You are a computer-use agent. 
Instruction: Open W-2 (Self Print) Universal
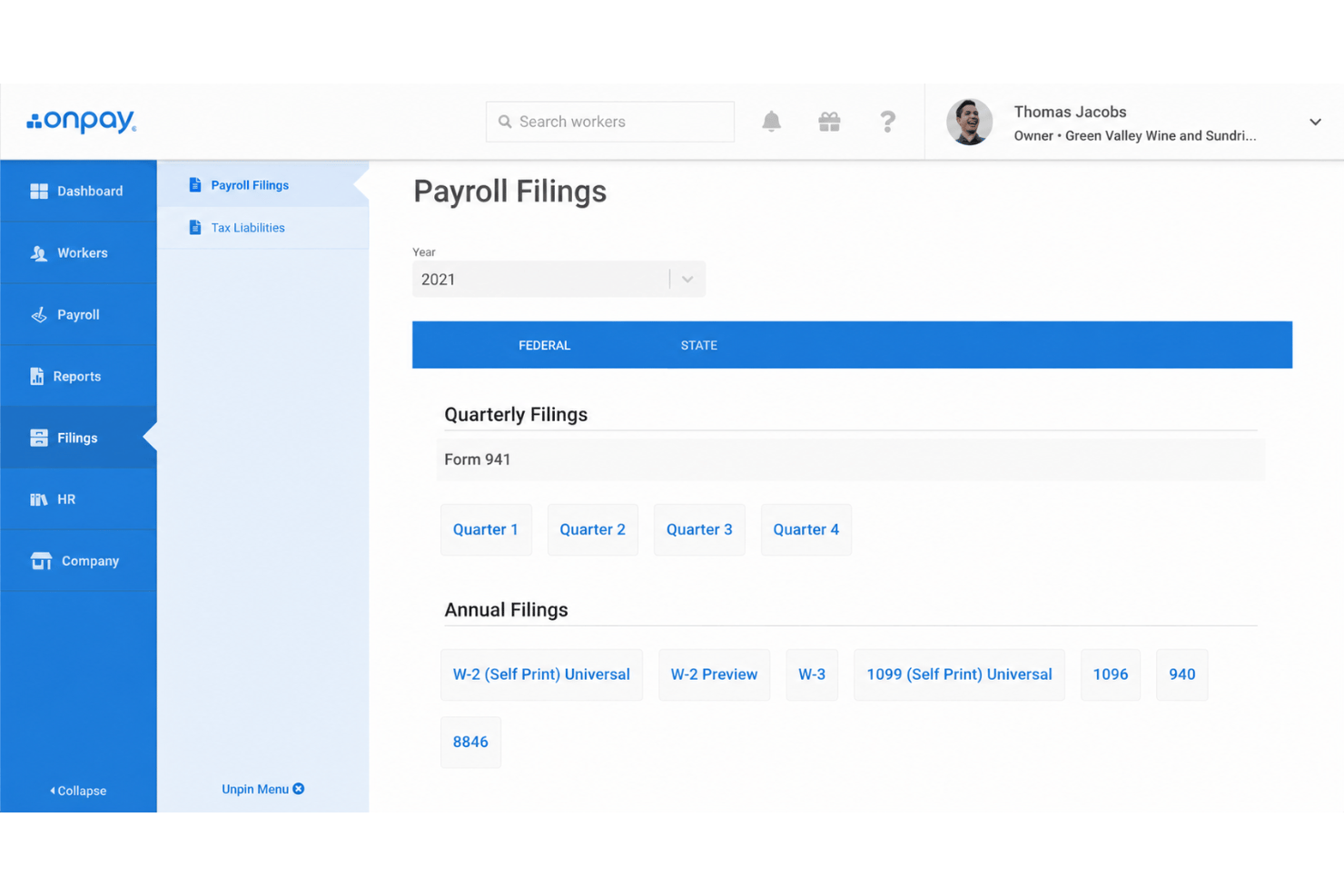click(541, 674)
